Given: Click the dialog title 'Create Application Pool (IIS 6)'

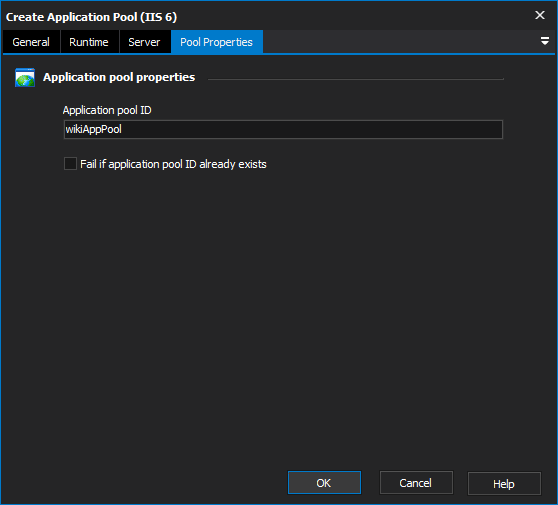Looking at the screenshot, I should pos(91,17).
